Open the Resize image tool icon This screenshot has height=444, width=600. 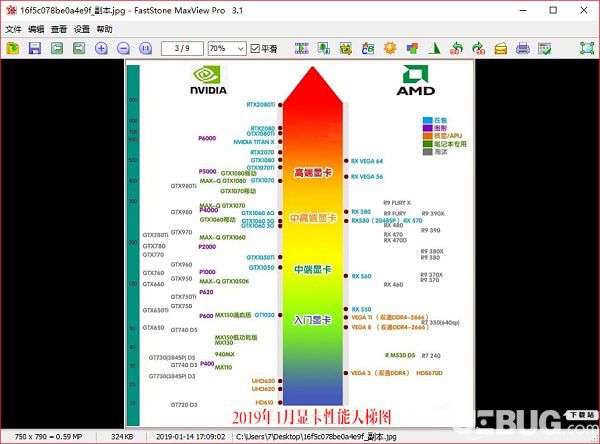324,48
